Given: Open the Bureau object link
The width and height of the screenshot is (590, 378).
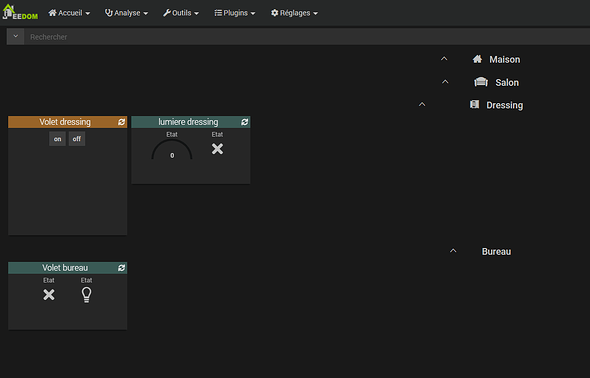Looking at the screenshot, I should [496, 252].
